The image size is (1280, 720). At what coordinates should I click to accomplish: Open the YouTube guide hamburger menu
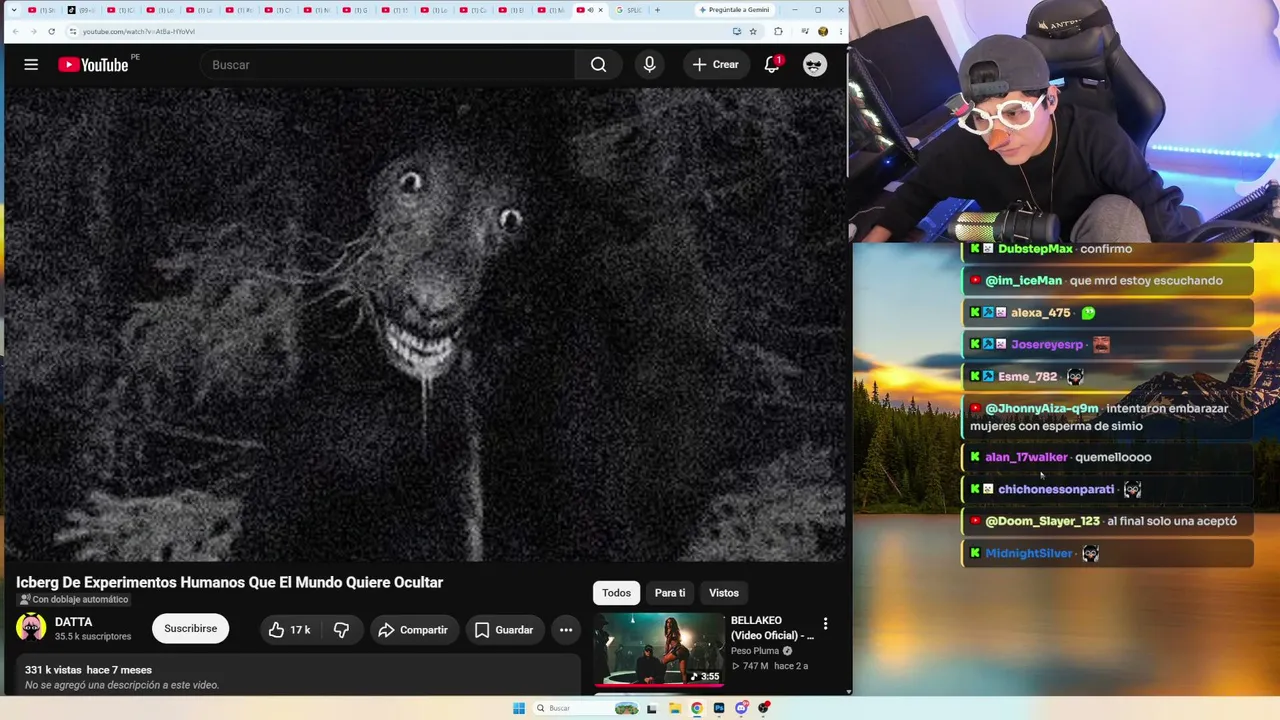click(x=31, y=65)
